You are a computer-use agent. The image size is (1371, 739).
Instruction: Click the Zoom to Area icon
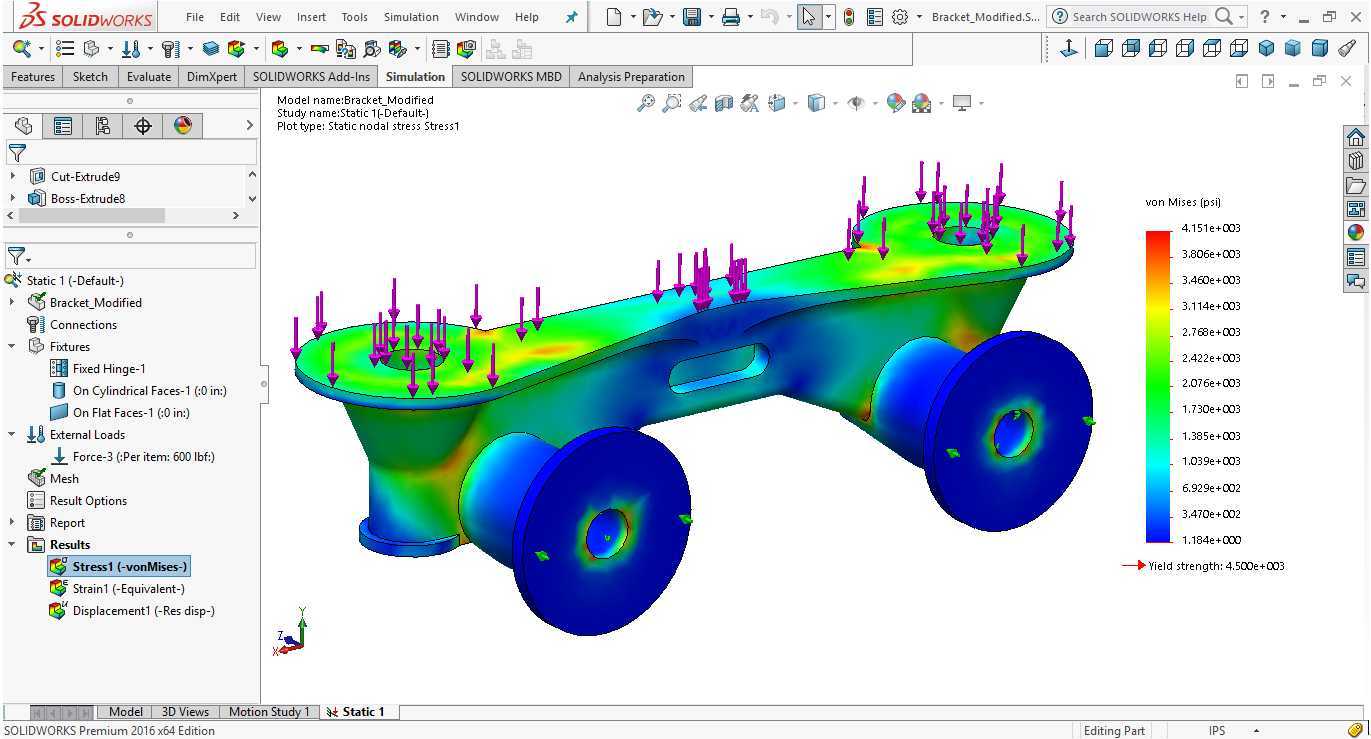tap(672, 102)
